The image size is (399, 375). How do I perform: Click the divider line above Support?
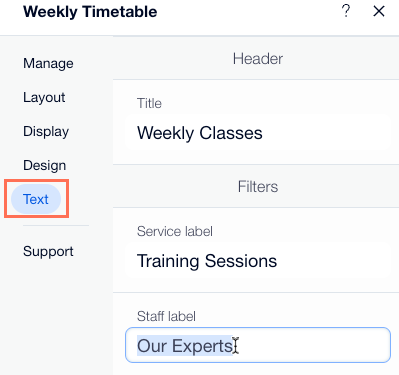tap(56, 225)
